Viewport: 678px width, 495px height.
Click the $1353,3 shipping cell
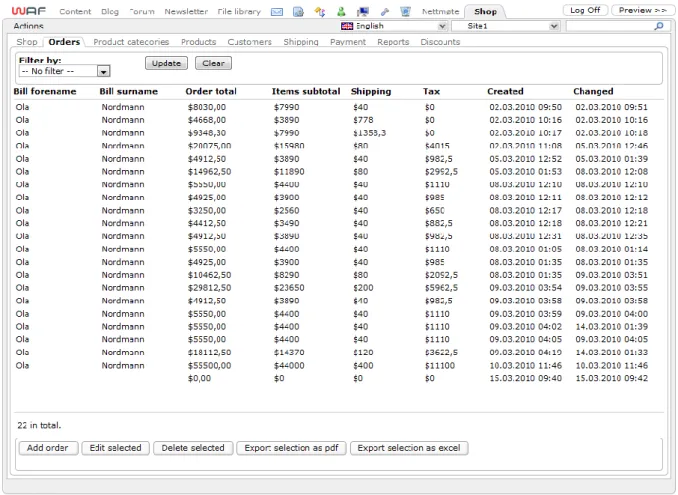click(369, 133)
